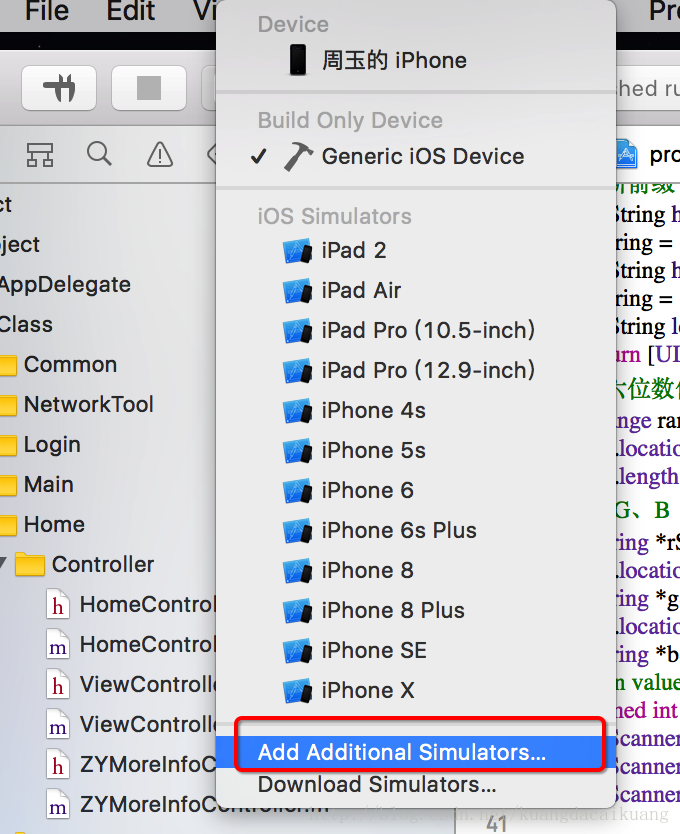Screen dimensions: 680x834
Task: Select the Class group
Action: click(26, 325)
